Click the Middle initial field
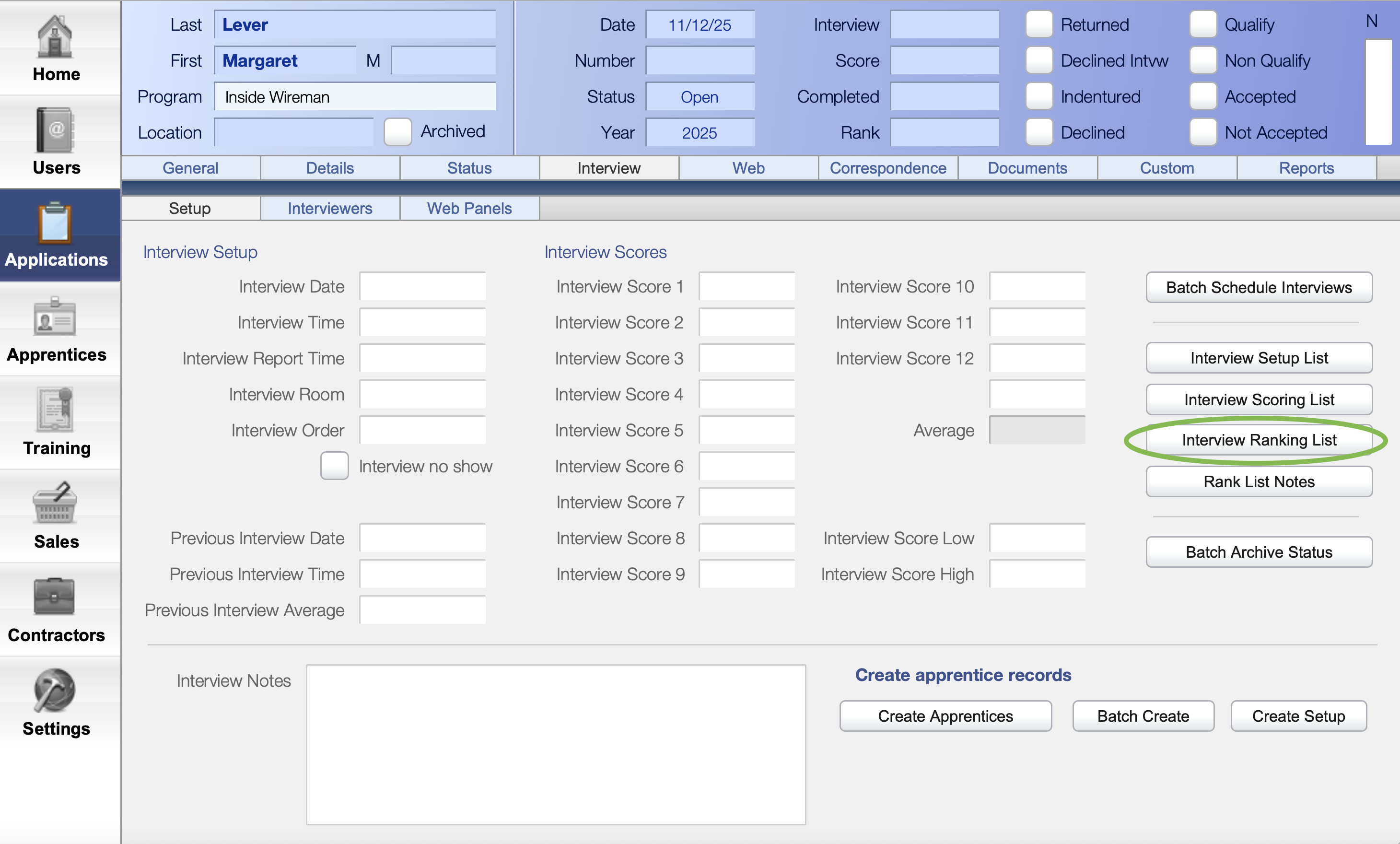 pyautogui.click(x=443, y=60)
